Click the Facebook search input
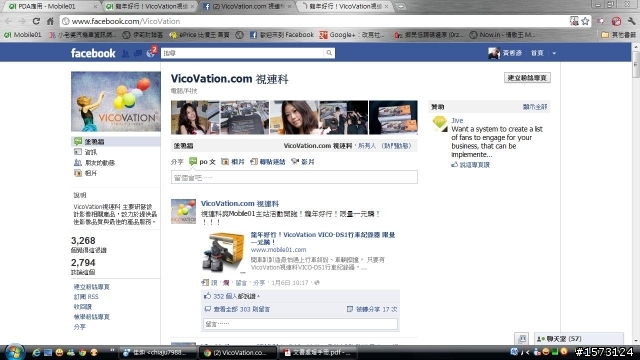This screenshot has width=640, height=360. (243, 53)
